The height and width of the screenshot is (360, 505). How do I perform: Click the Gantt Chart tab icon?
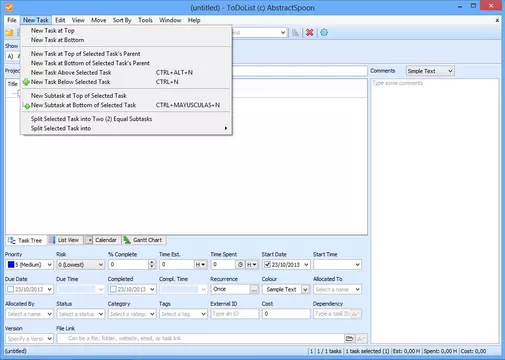pyautogui.click(x=127, y=240)
